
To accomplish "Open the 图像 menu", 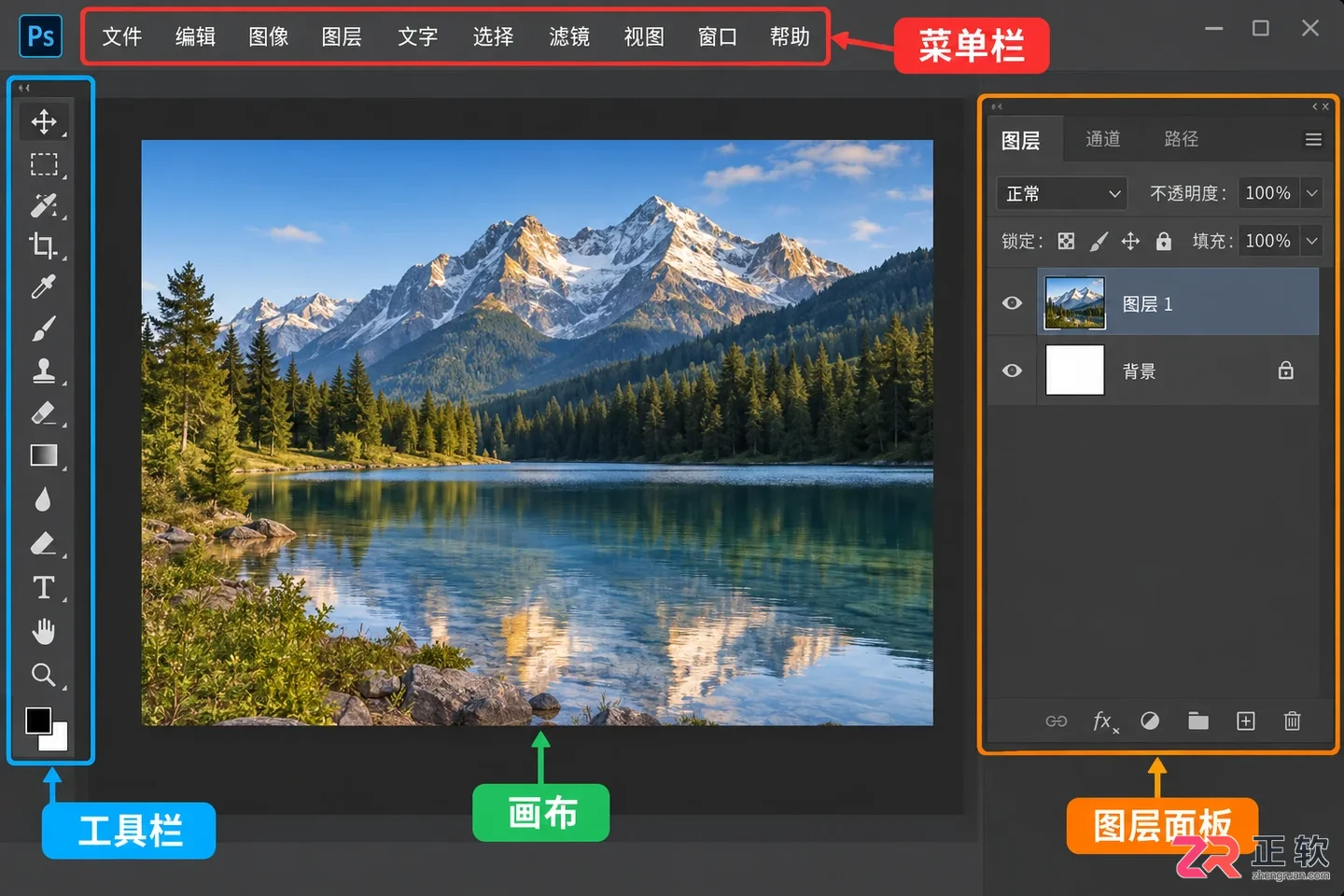I will [x=269, y=36].
